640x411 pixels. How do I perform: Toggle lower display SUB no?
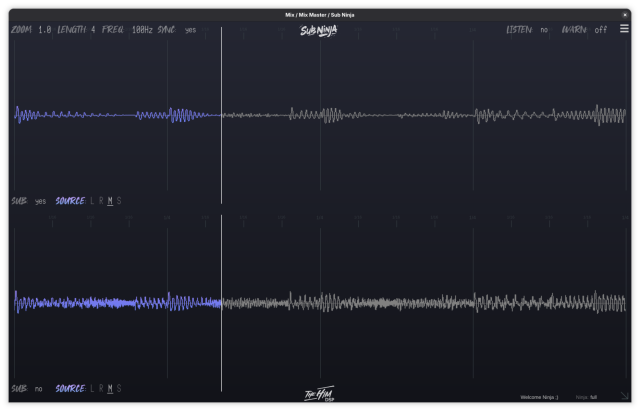tap(38, 389)
